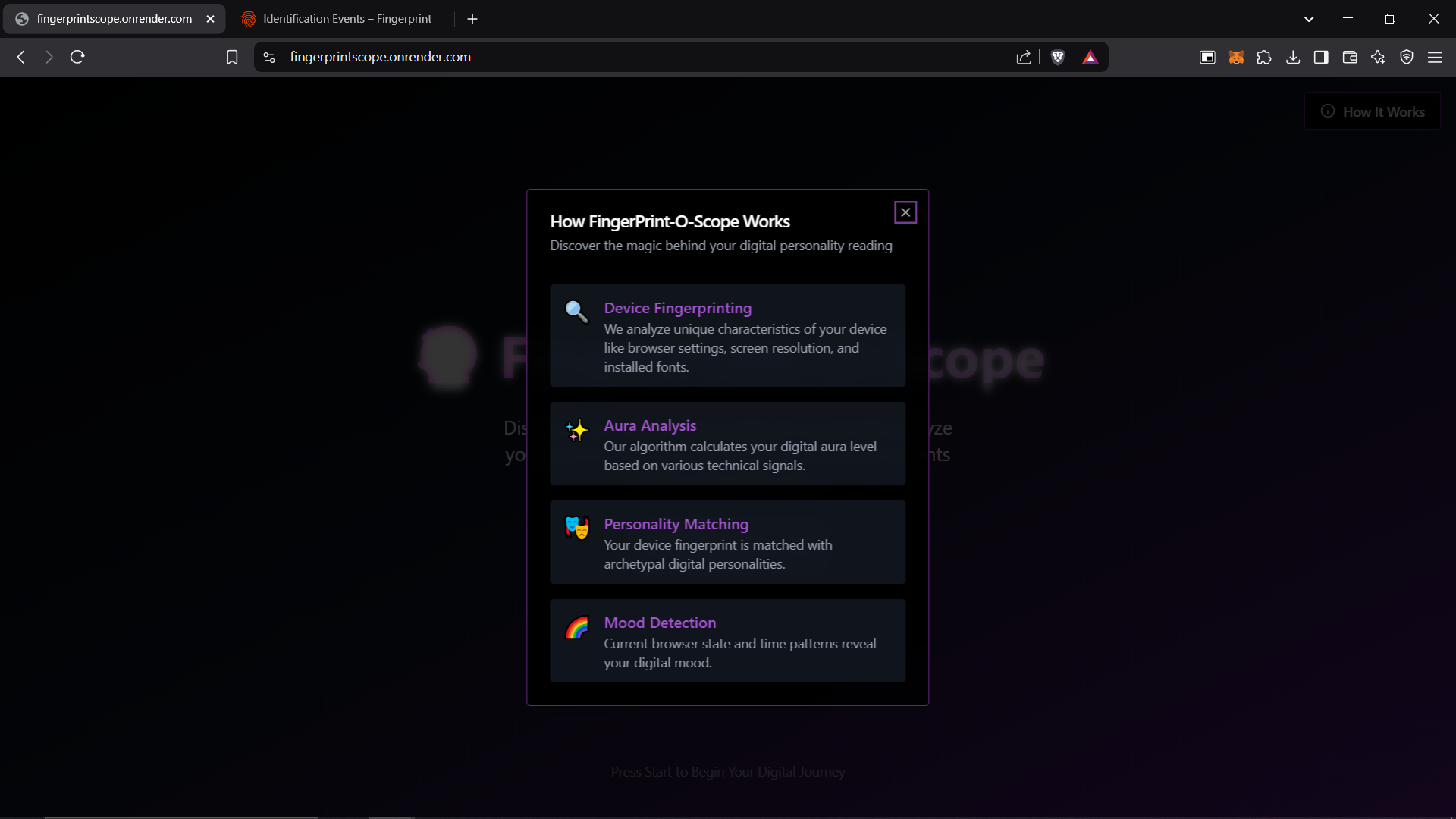Click the Brave Rewards triangle icon
1456x819 pixels.
pyautogui.click(x=1090, y=58)
